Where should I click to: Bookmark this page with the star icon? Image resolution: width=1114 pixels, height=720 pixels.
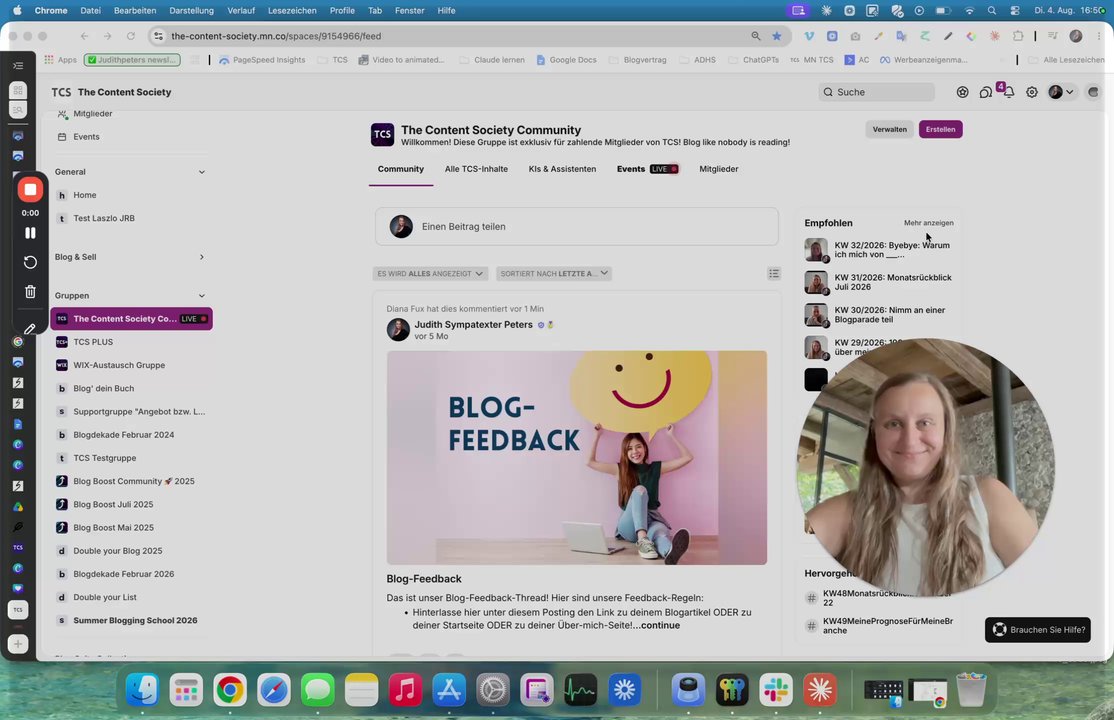777,36
